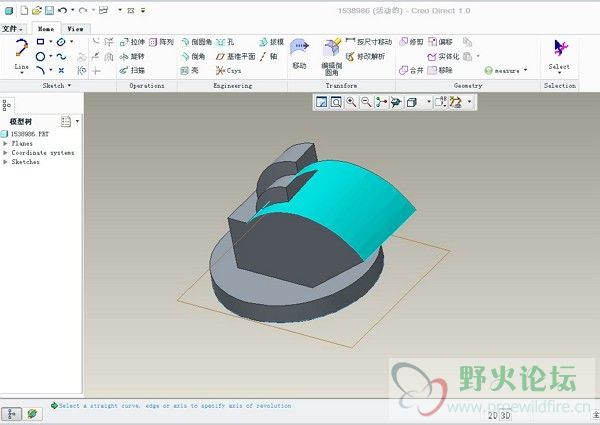
Task: Expand the Sketches tree node
Action: (x=5, y=162)
